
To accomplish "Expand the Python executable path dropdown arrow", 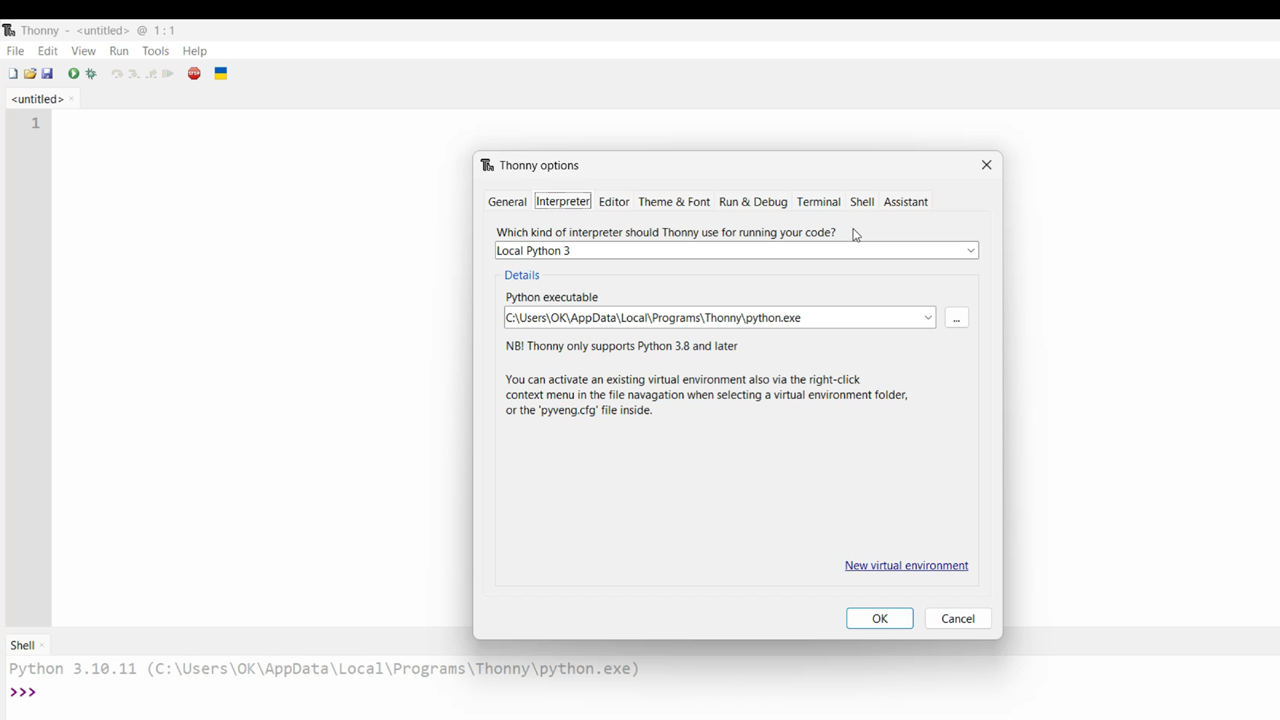I will point(928,318).
